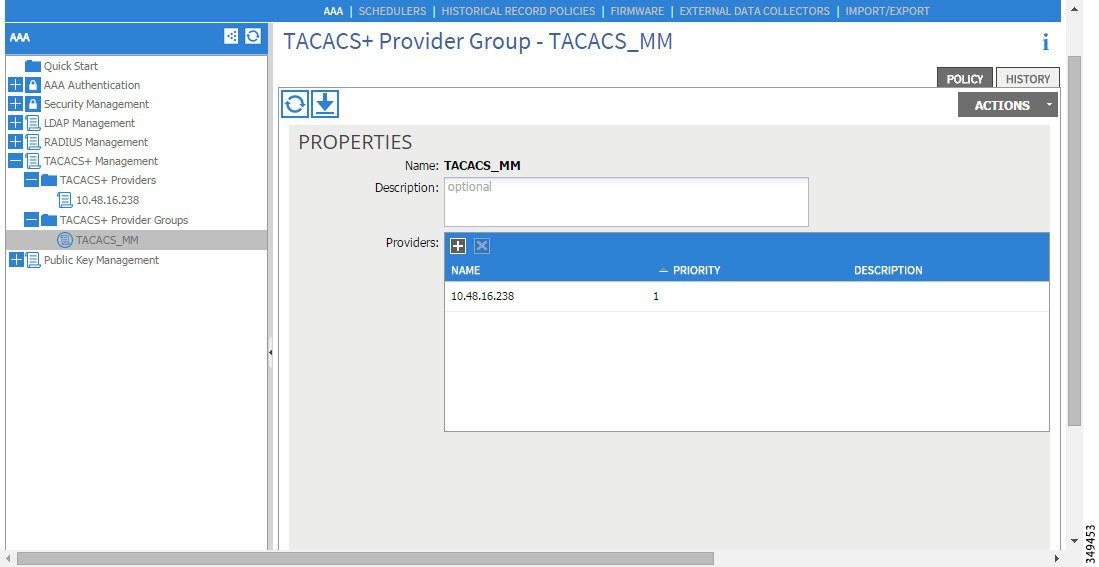Select provider 10.48.16.238 in the tree

107,200
